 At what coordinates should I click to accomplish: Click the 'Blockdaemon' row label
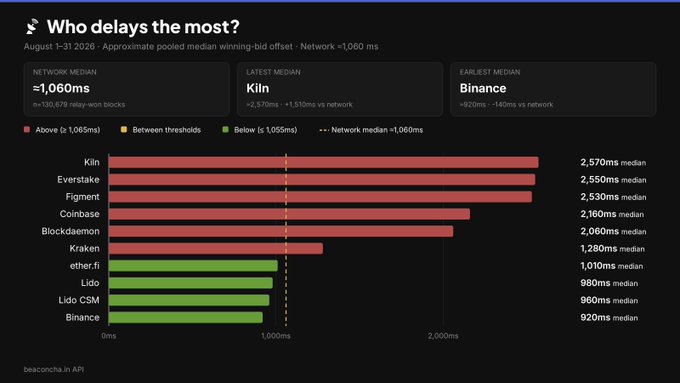70,231
